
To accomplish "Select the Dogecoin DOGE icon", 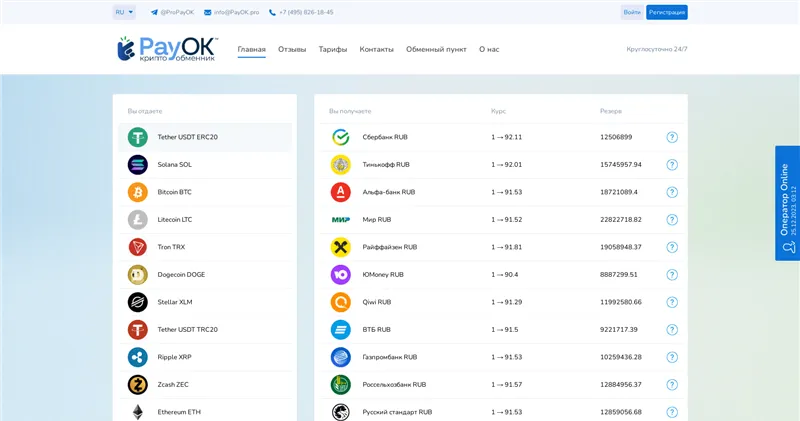I will 138,275.
